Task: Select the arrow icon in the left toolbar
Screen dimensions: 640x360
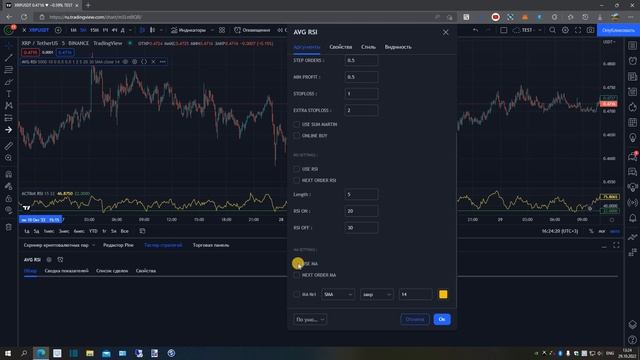Action: [9, 130]
